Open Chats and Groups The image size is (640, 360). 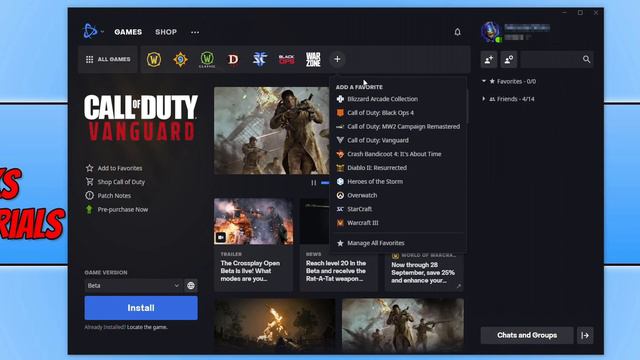point(527,336)
